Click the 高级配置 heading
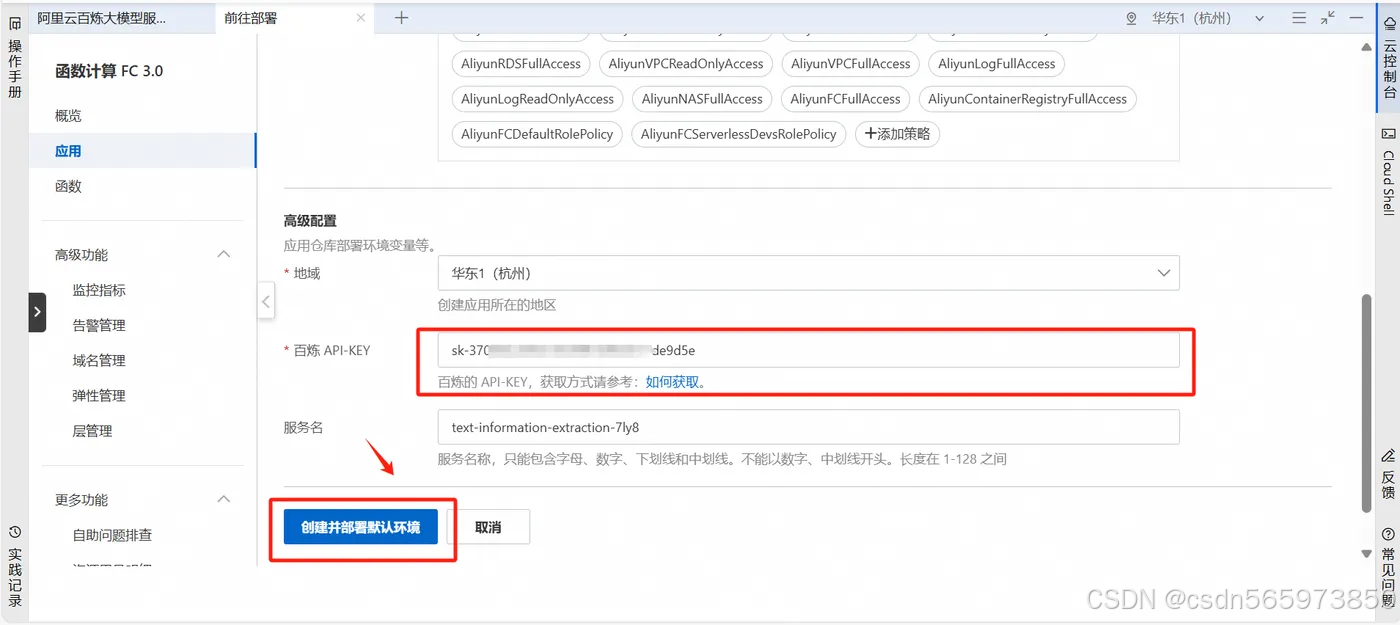The image size is (1400, 625). click(x=310, y=221)
